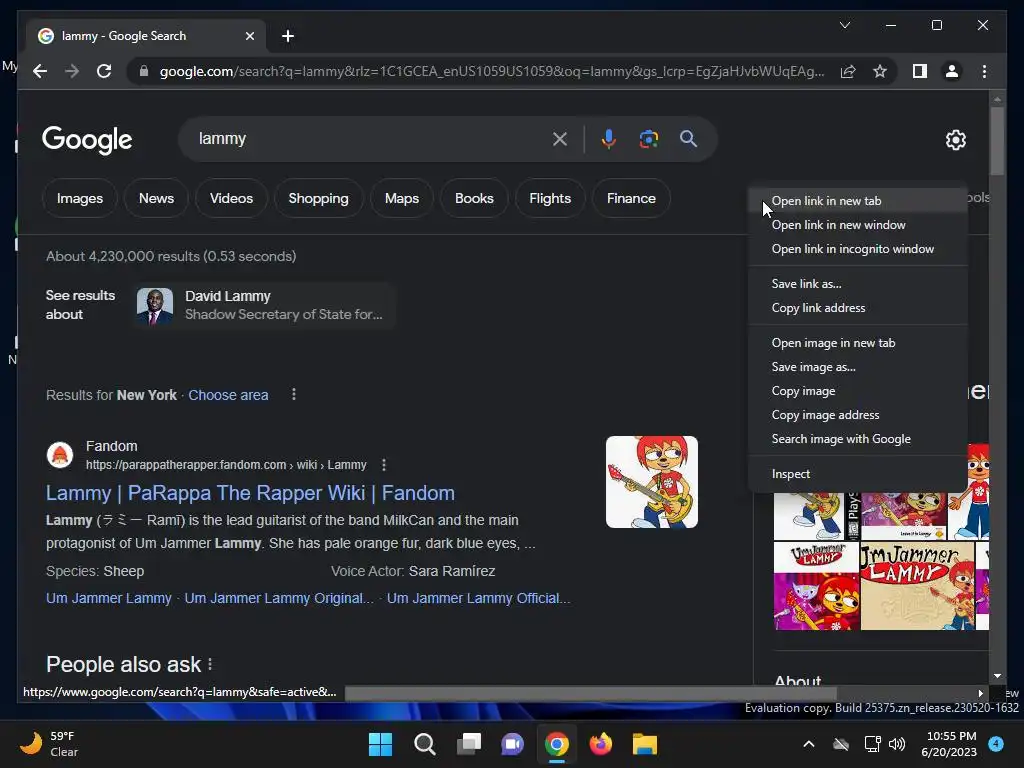The width and height of the screenshot is (1024, 768).
Task: Switch to the Videos filter
Action: [231, 199]
